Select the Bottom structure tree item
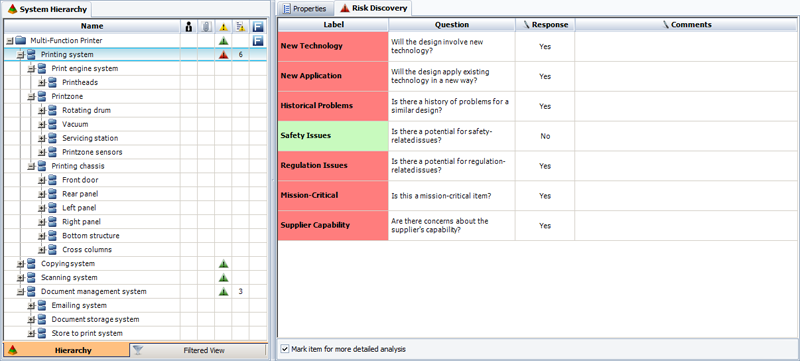This screenshot has height=361, width=800. tap(91, 236)
